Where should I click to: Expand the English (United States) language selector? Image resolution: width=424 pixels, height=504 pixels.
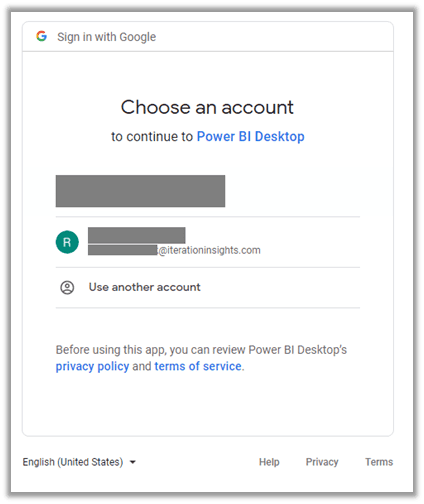pyautogui.click(x=79, y=462)
